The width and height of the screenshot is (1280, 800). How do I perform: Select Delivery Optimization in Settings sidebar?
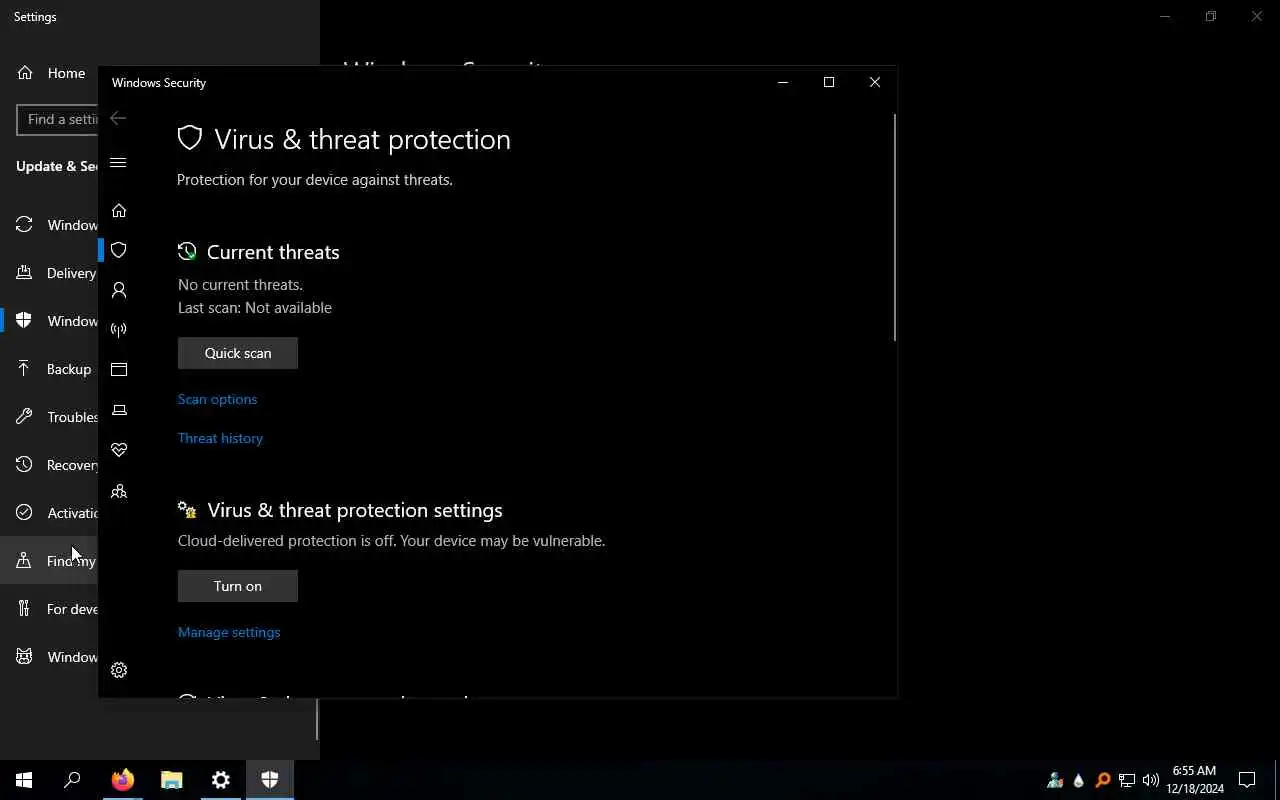[x=49, y=273]
